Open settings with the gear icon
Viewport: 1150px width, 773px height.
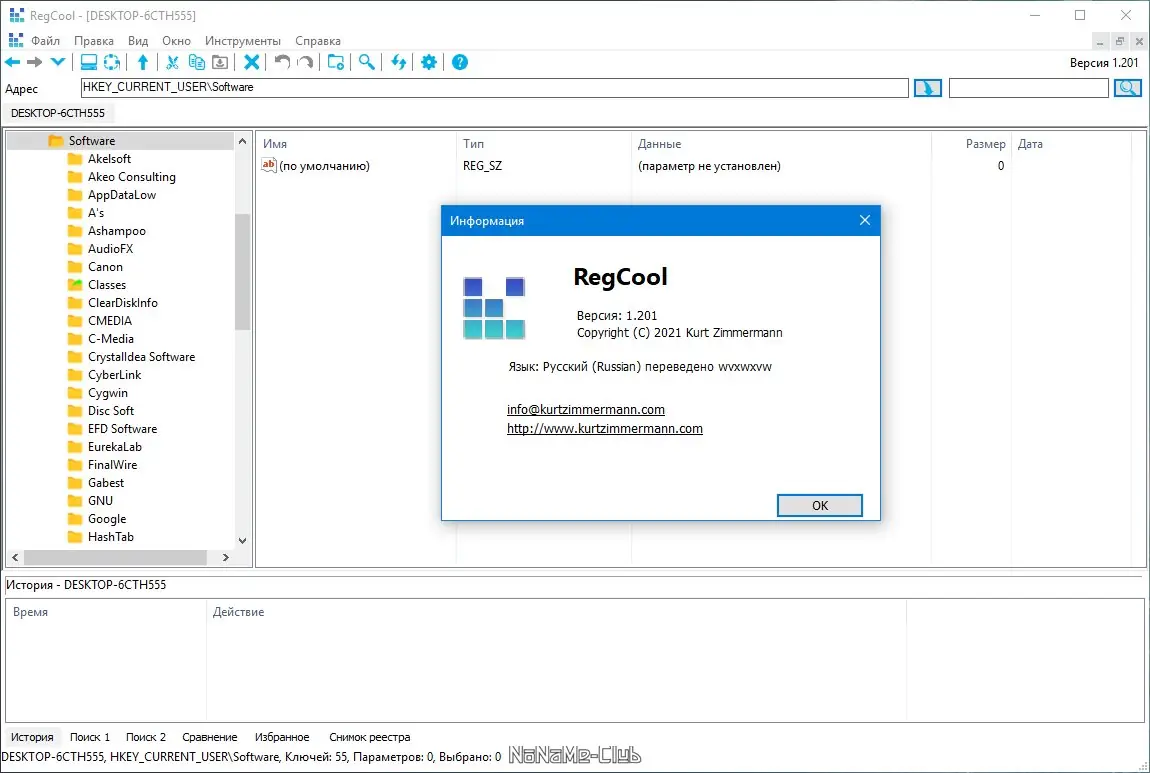tap(429, 62)
